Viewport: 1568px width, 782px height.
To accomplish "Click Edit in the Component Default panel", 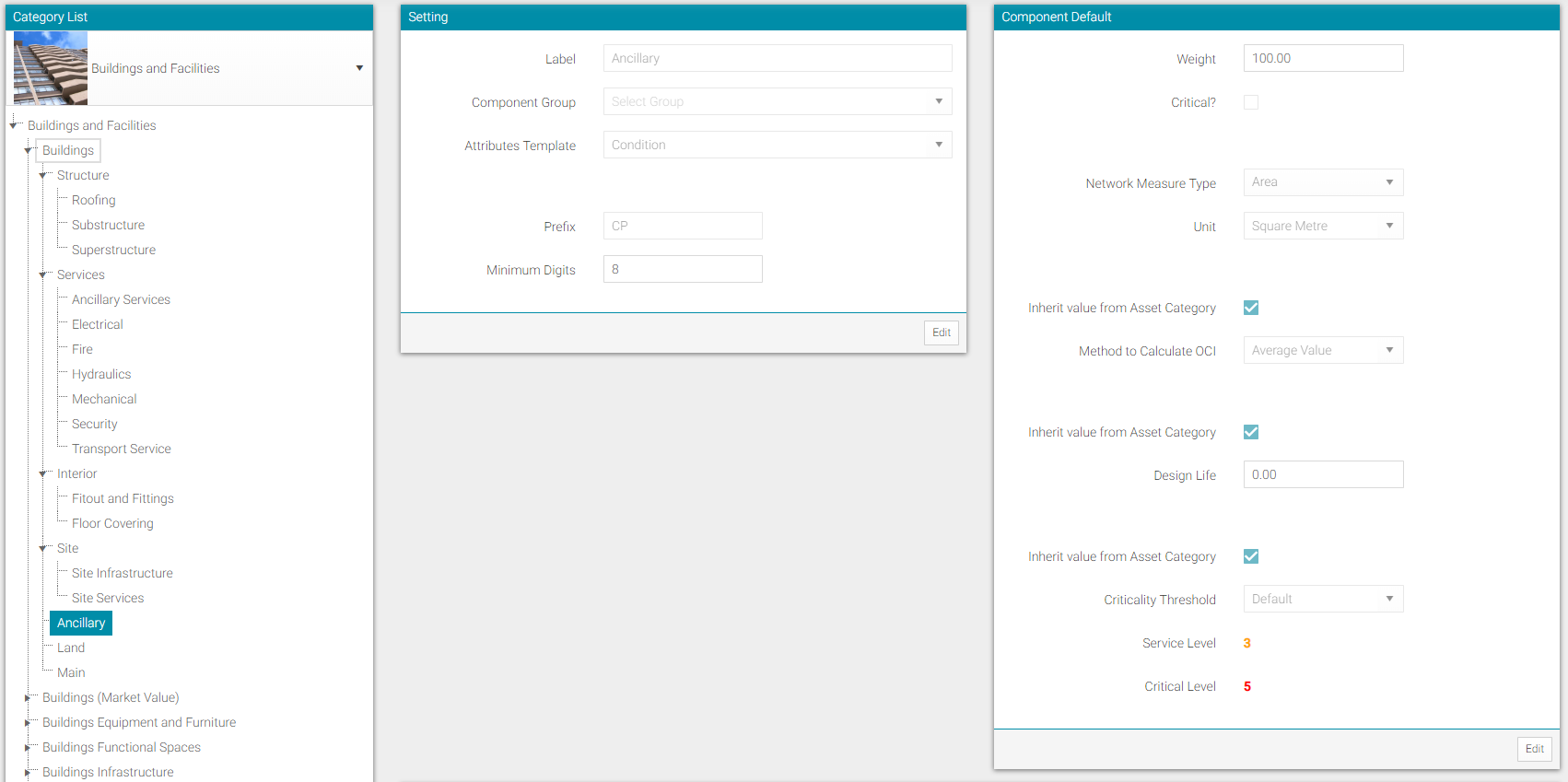I will tap(1535, 749).
